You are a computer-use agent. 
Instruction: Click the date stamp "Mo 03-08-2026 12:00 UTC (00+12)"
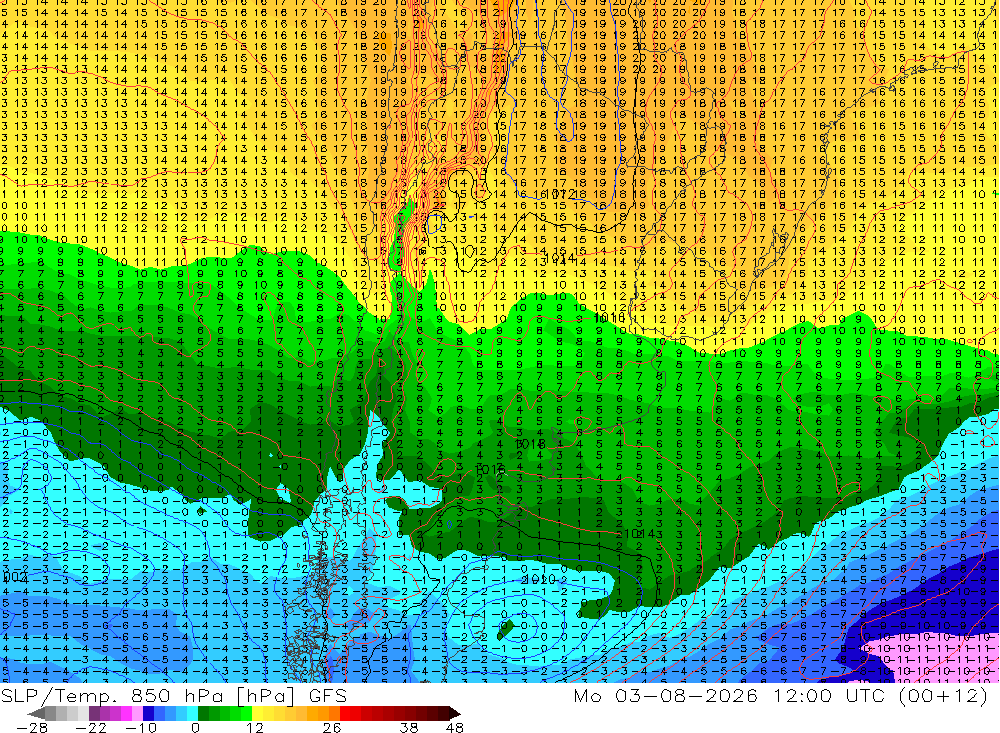tap(780, 695)
